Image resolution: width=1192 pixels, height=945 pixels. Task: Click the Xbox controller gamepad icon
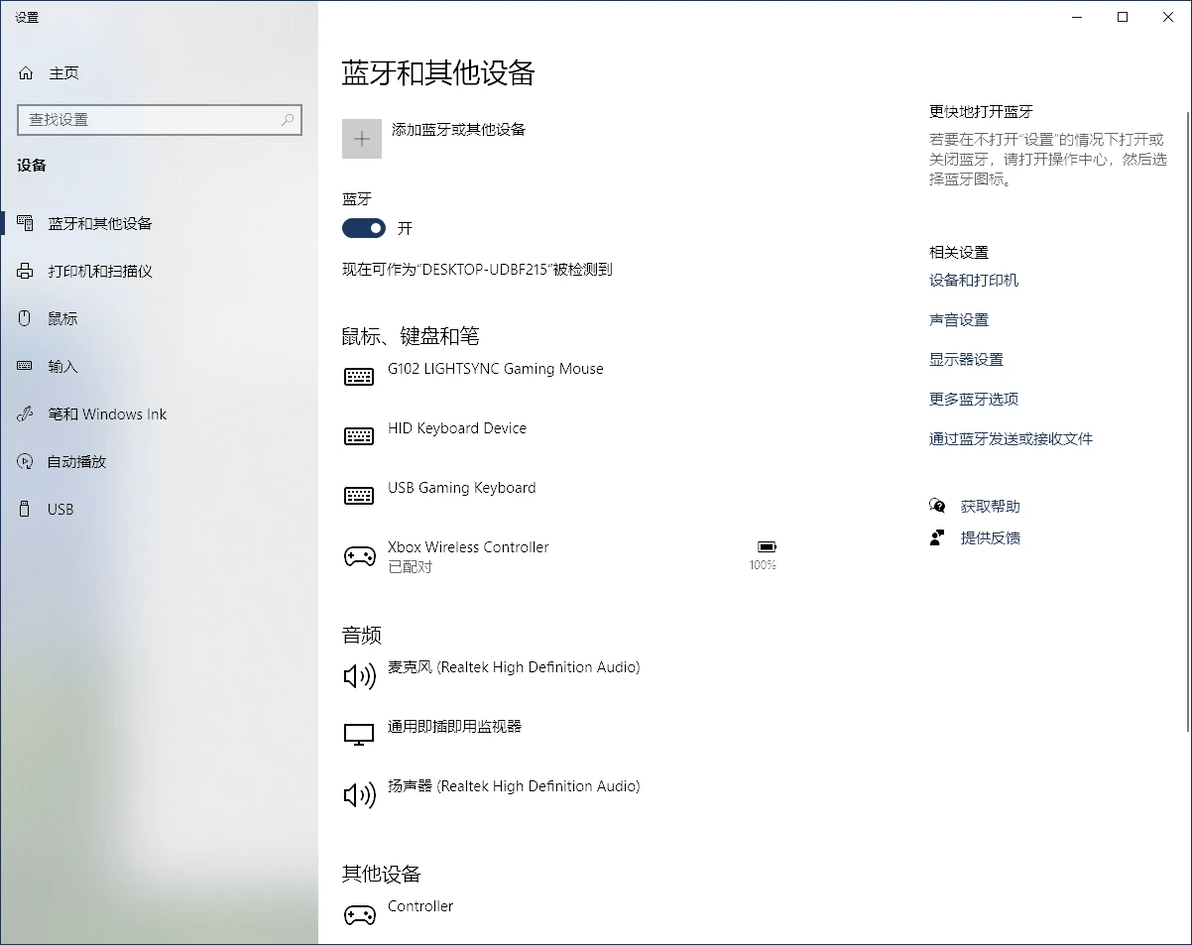[x=359, y=555]
